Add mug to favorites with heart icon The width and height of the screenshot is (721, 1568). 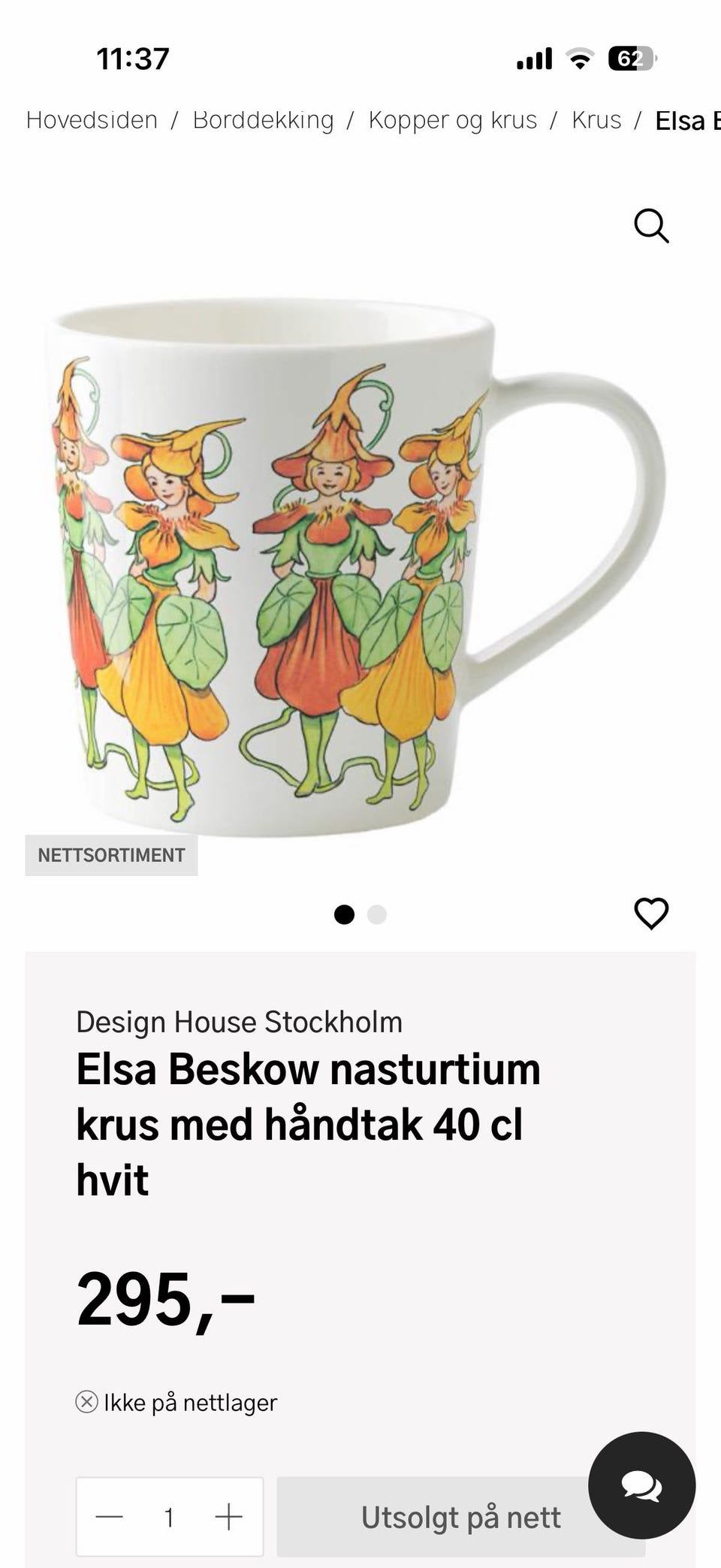tap(651, 914)
